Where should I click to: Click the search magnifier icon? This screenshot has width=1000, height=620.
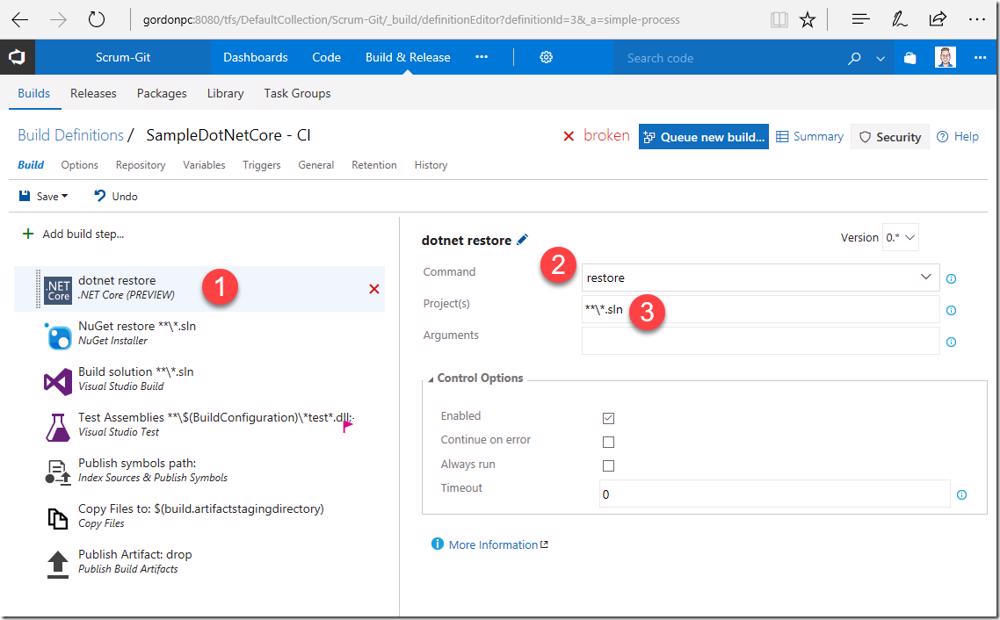[x=854, y=58]
